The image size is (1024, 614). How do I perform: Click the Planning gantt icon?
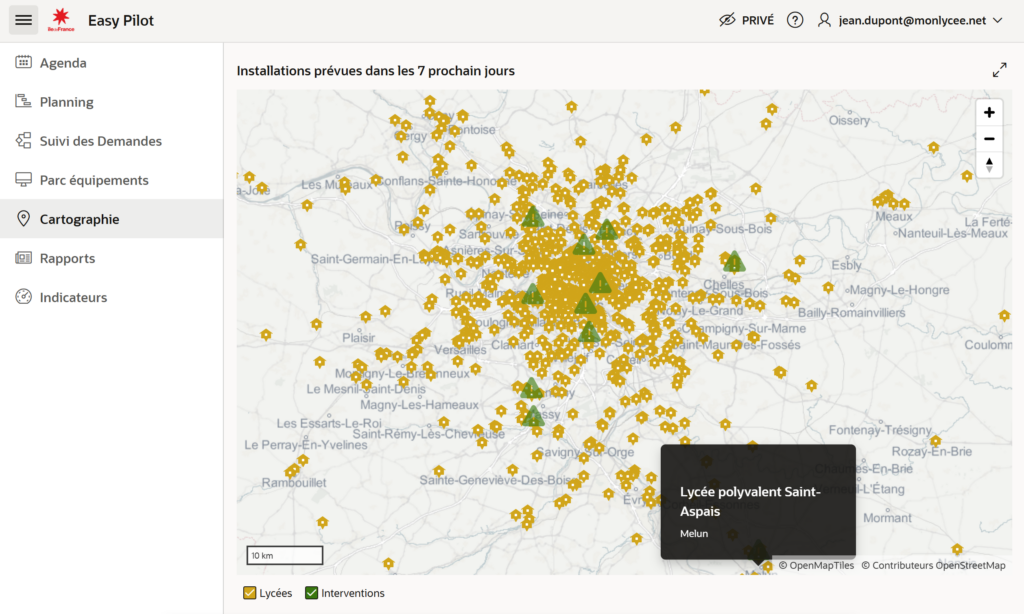click(x=24, y=101)
